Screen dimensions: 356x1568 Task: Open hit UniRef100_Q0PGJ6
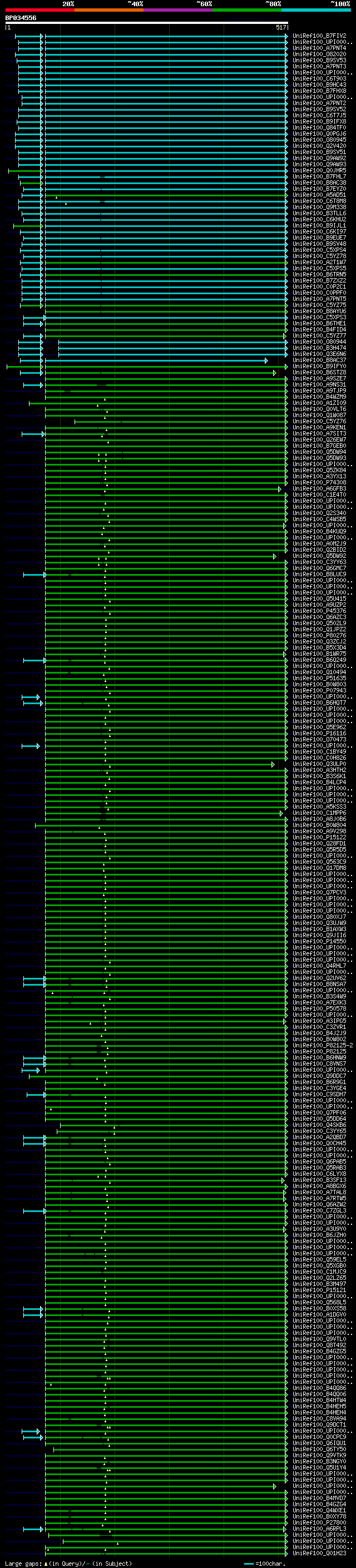319,134
